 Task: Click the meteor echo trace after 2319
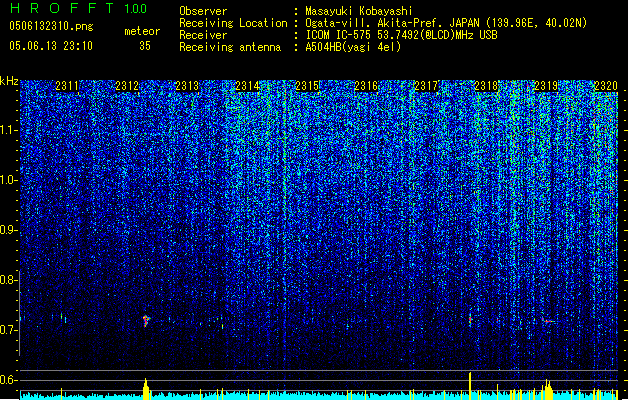[x=548, y=321]
